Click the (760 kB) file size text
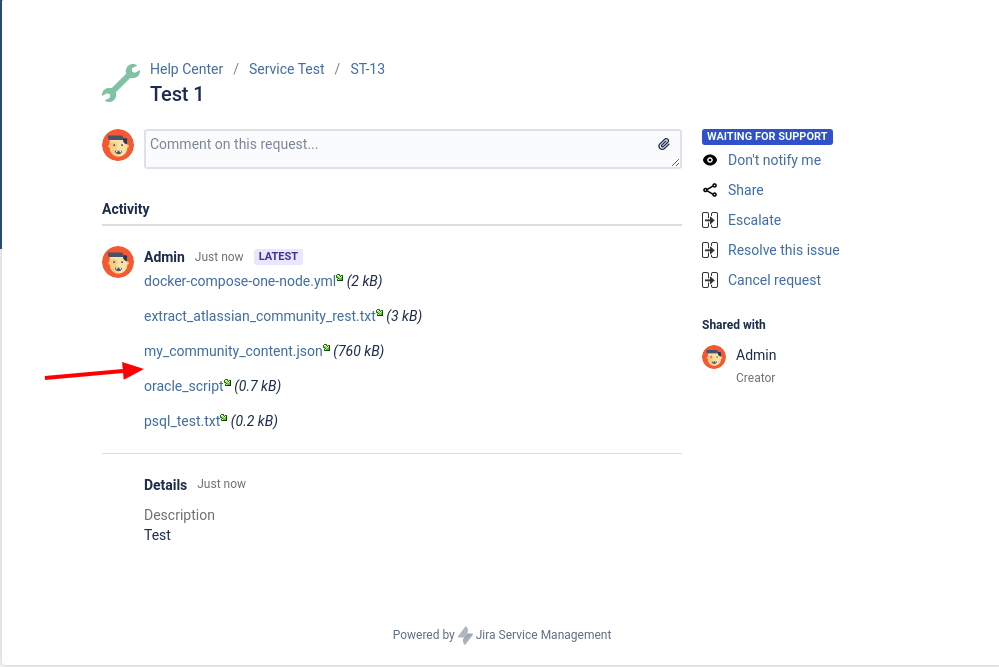Viewport: 999px width, 667px height. pyautogui.click(x=358, y=351)
